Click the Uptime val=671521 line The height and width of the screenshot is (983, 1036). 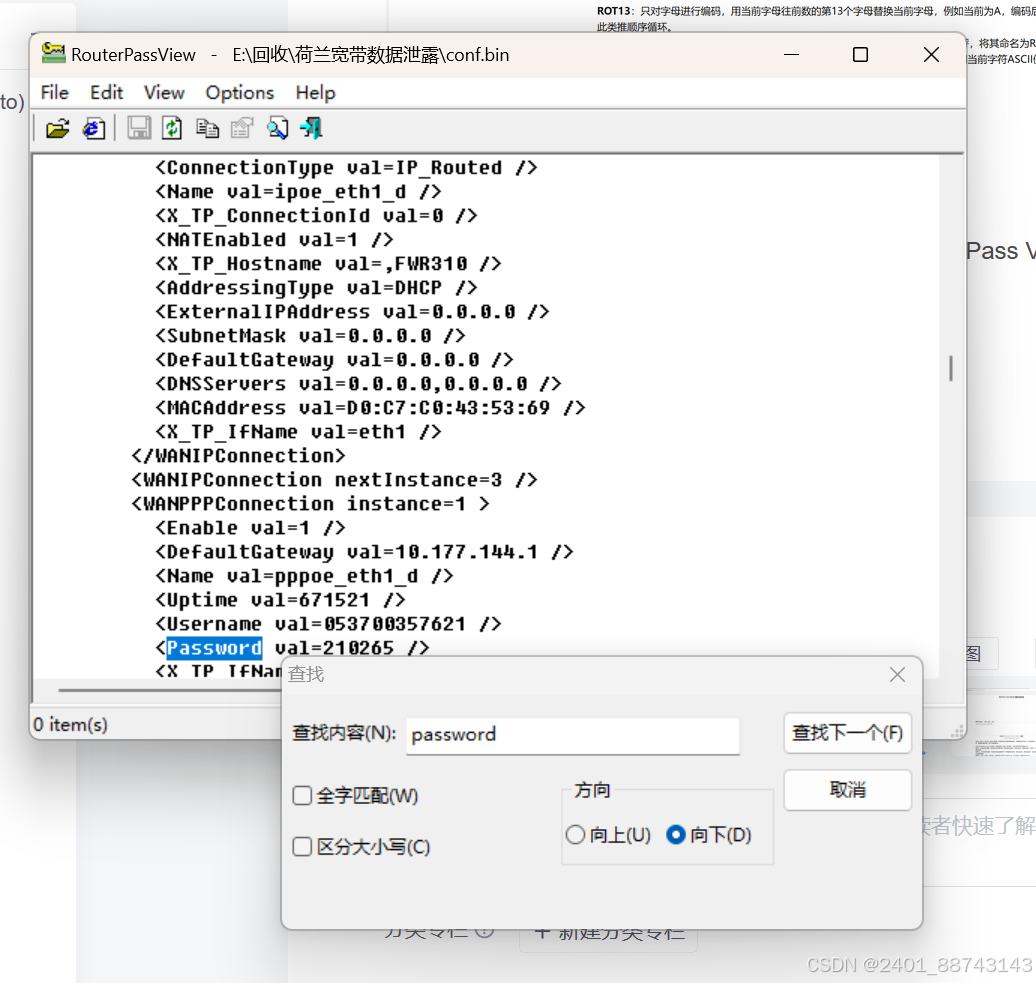(x=280, y=600)
